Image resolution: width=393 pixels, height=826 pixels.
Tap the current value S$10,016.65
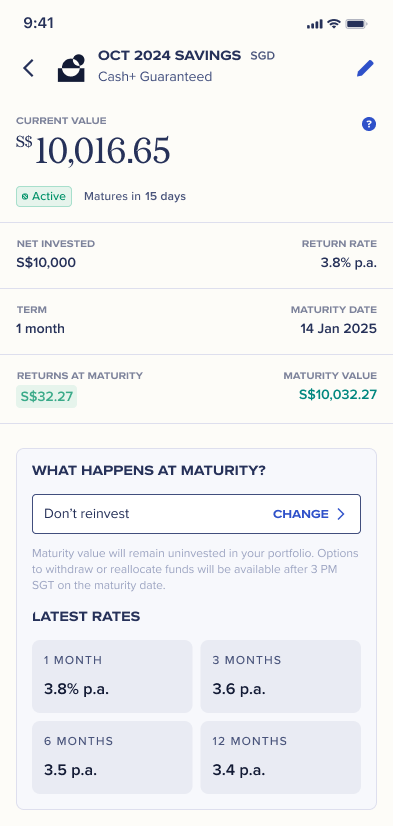tap(93, 151)
